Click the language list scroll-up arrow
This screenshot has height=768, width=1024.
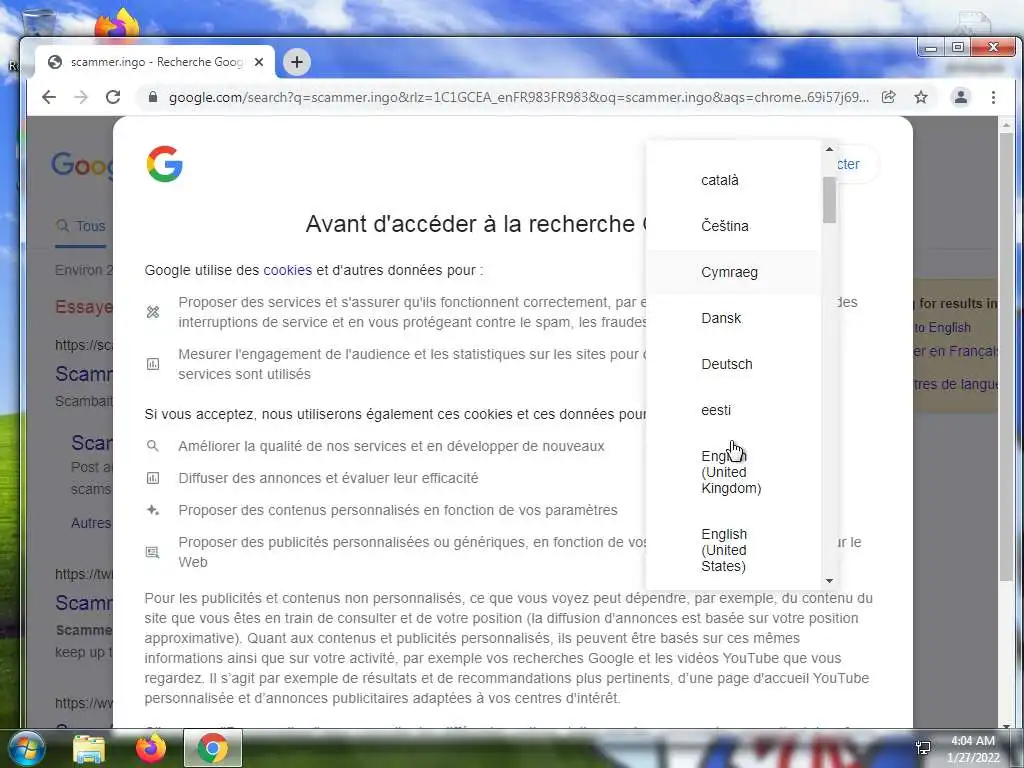click(x=829, y=150)
